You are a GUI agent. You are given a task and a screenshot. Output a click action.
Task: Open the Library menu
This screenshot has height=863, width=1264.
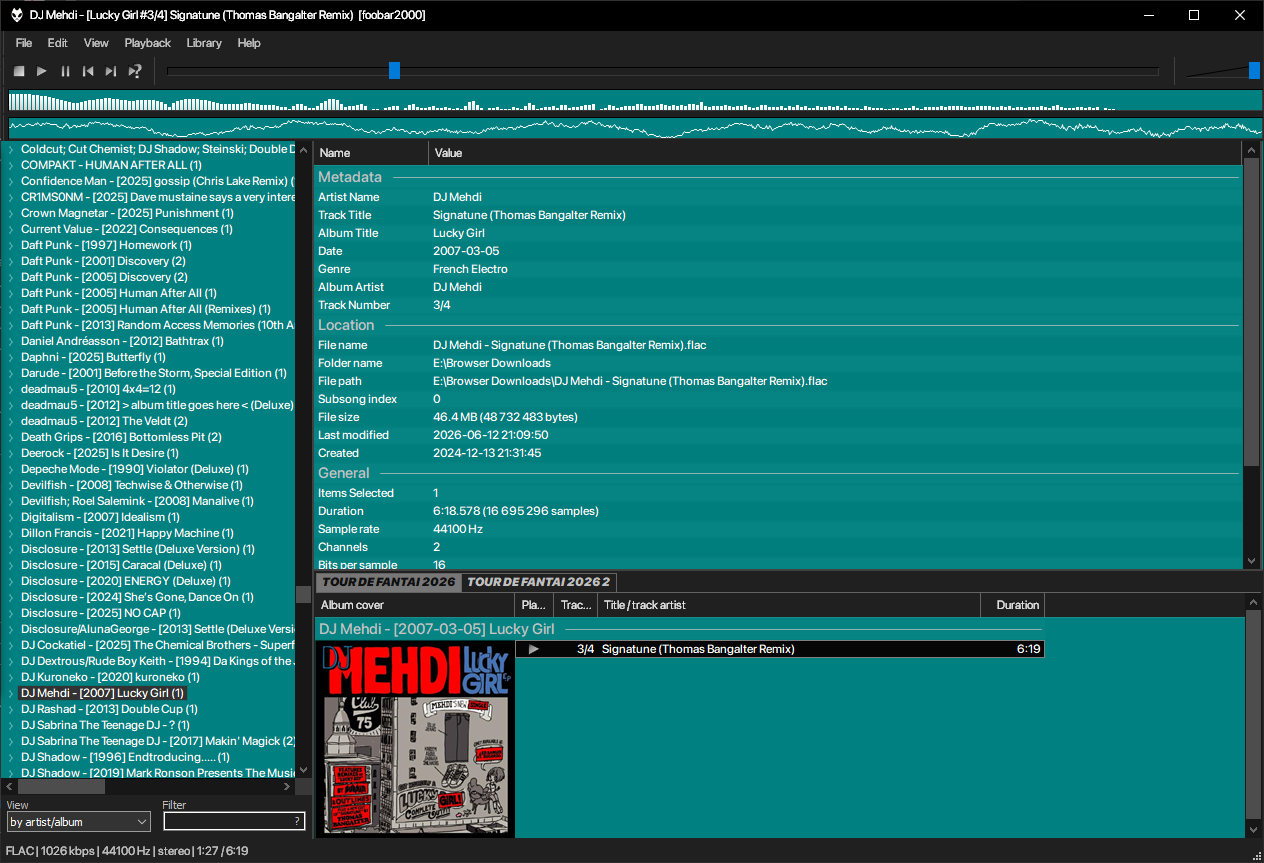click(x=204, y=43)
